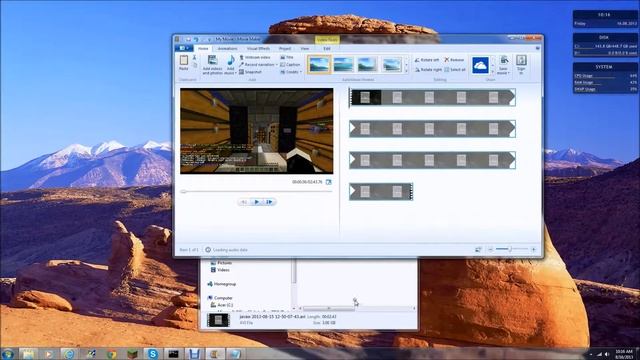The height and width of the screenshot is (360, 640).
Task: Click Undo in the quick access toolbar
Action: click(x=196, y=39)
